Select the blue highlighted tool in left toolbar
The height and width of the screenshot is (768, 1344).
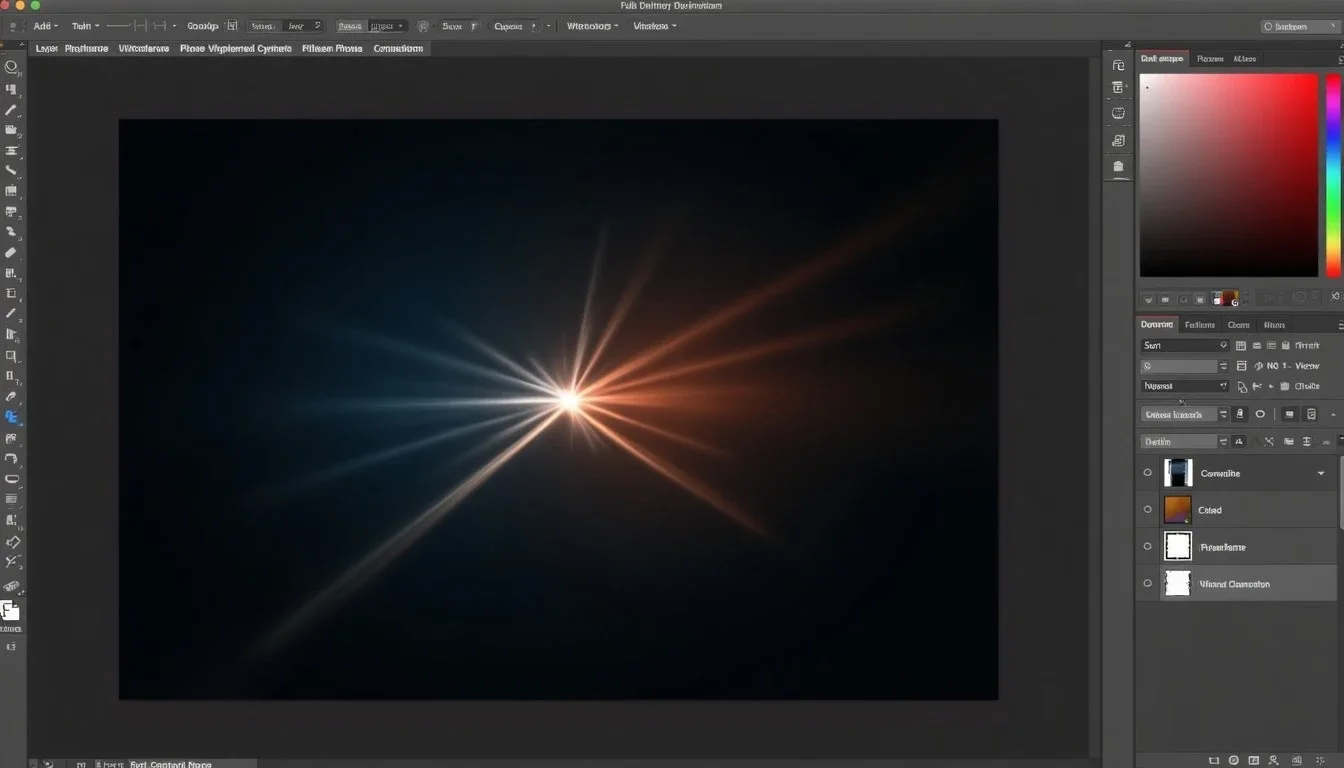click(x=12, y=417)
